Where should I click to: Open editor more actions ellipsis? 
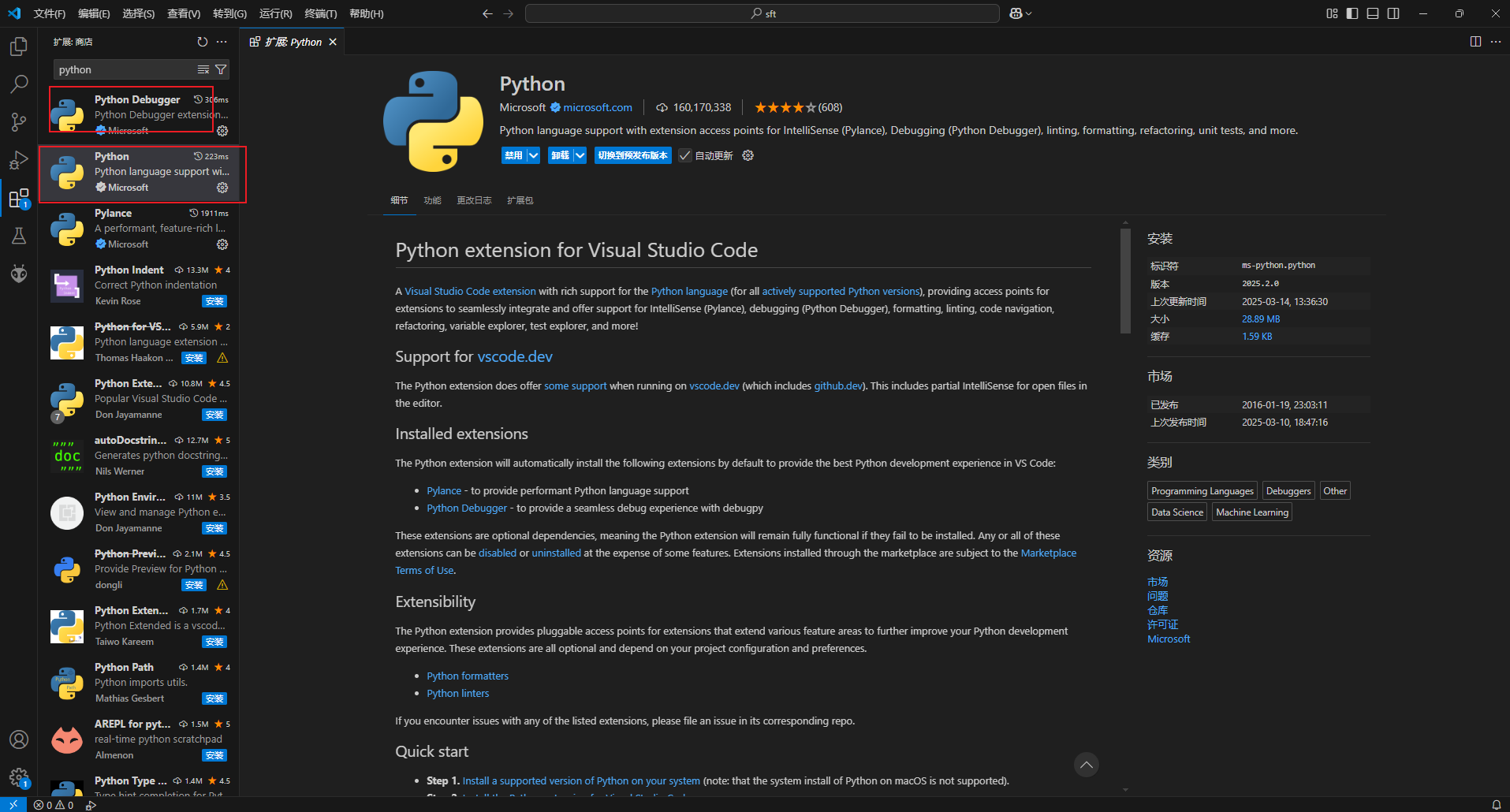[1496, 42]
